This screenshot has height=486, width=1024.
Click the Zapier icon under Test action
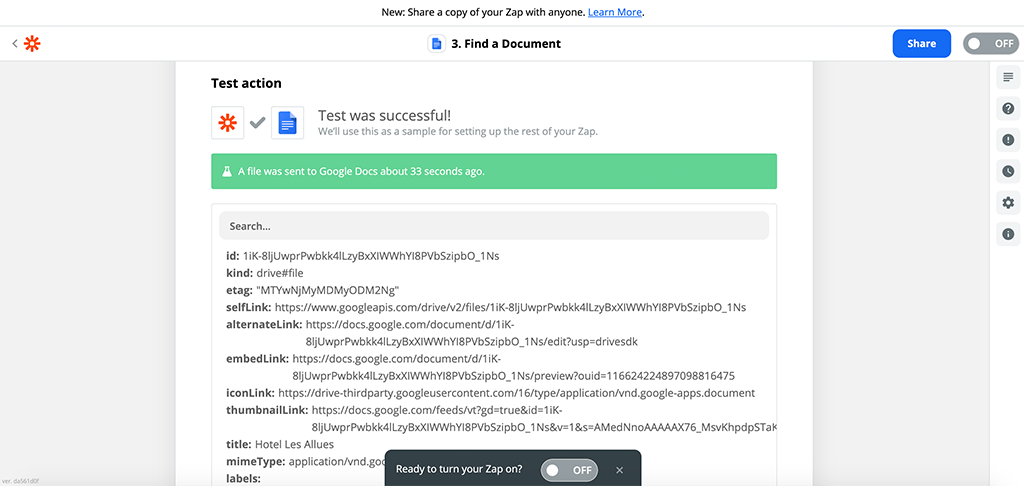point(227,123)
